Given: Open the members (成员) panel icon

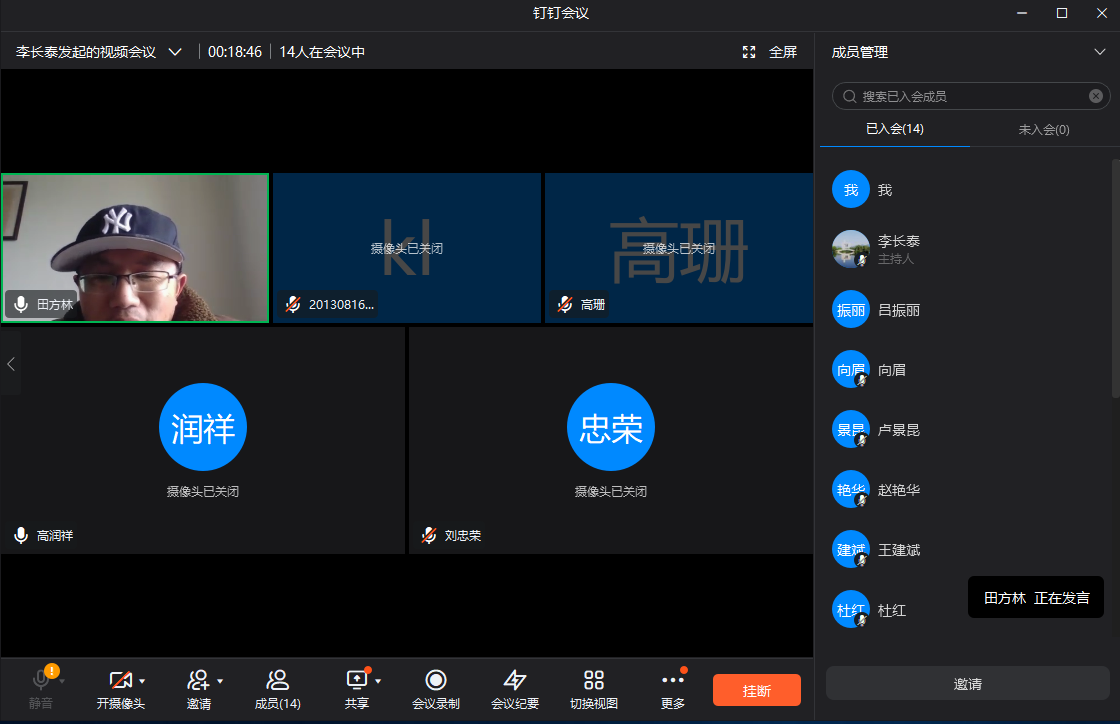Looking at the screenshot, I should click(278, 681).
